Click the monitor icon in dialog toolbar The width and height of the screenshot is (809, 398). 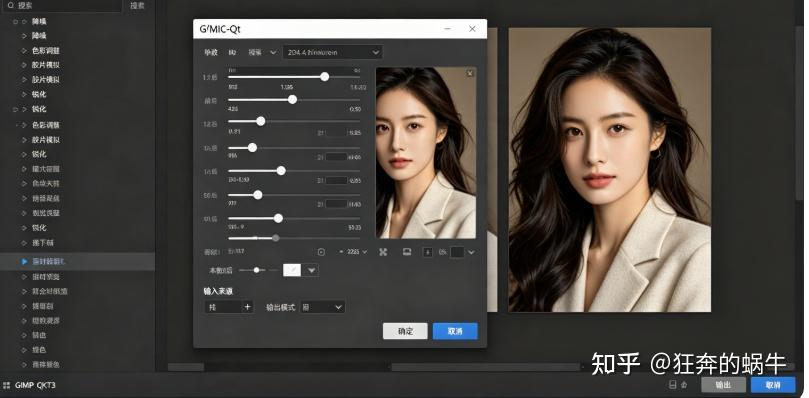pos(407,251)
